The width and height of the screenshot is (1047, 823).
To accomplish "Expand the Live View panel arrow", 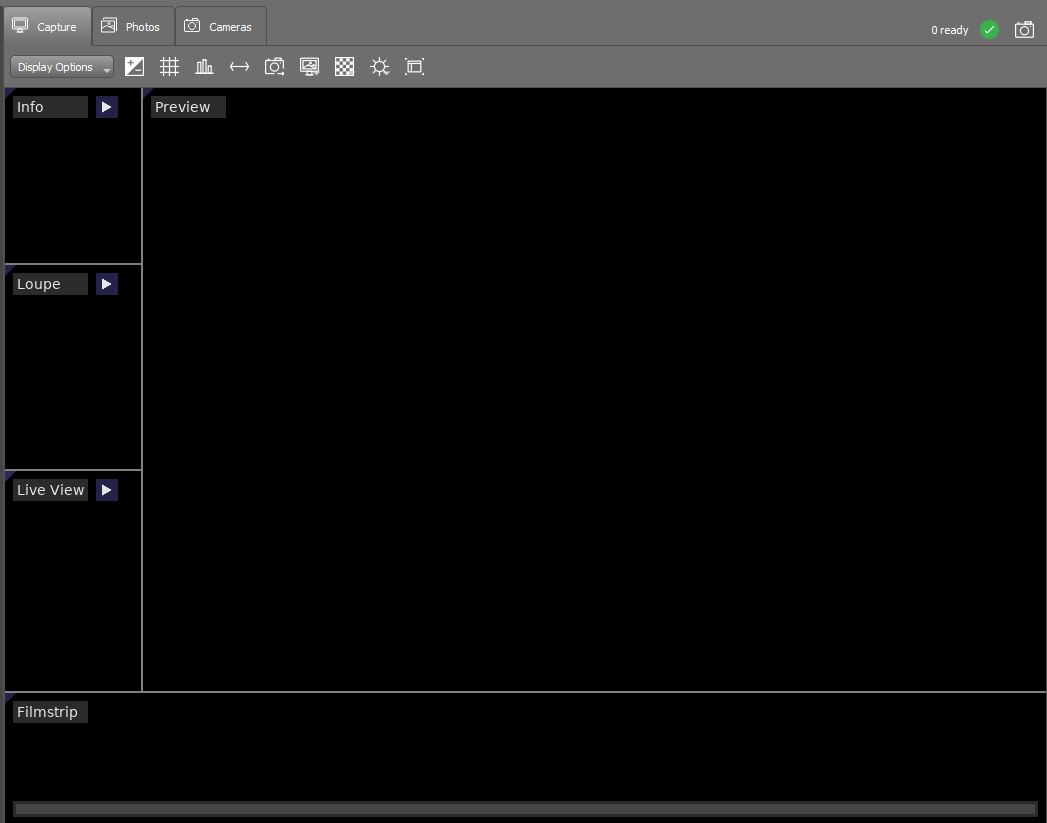I will (107, 490).
